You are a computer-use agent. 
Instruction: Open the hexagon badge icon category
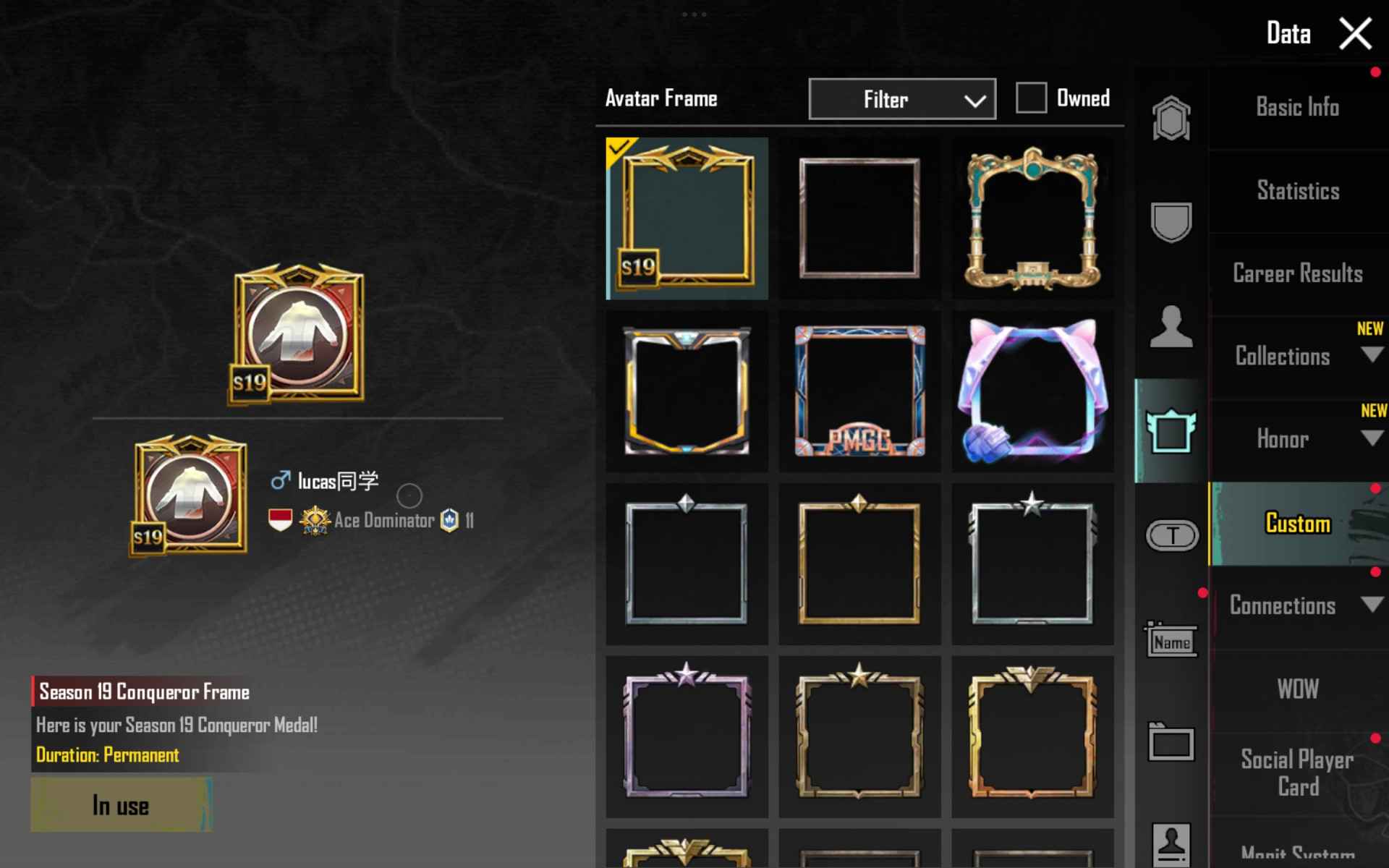1171,118
